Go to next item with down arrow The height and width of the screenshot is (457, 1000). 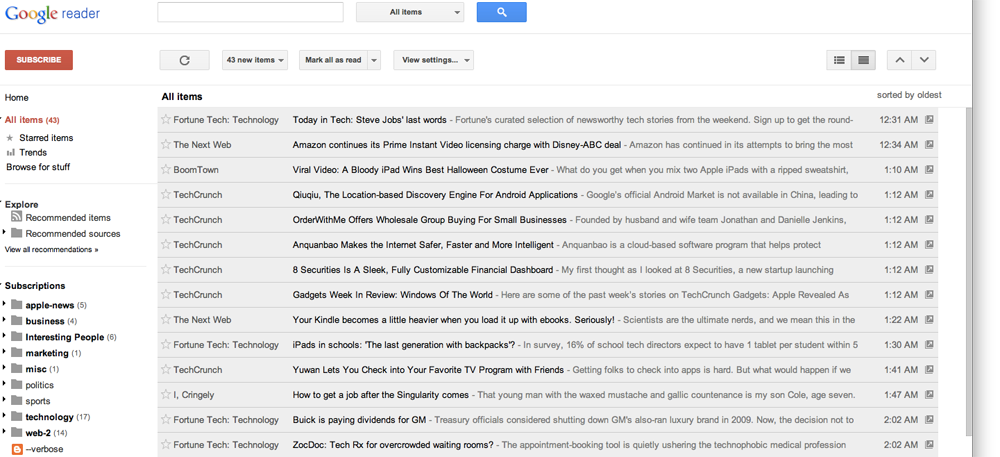coord(923,60)
